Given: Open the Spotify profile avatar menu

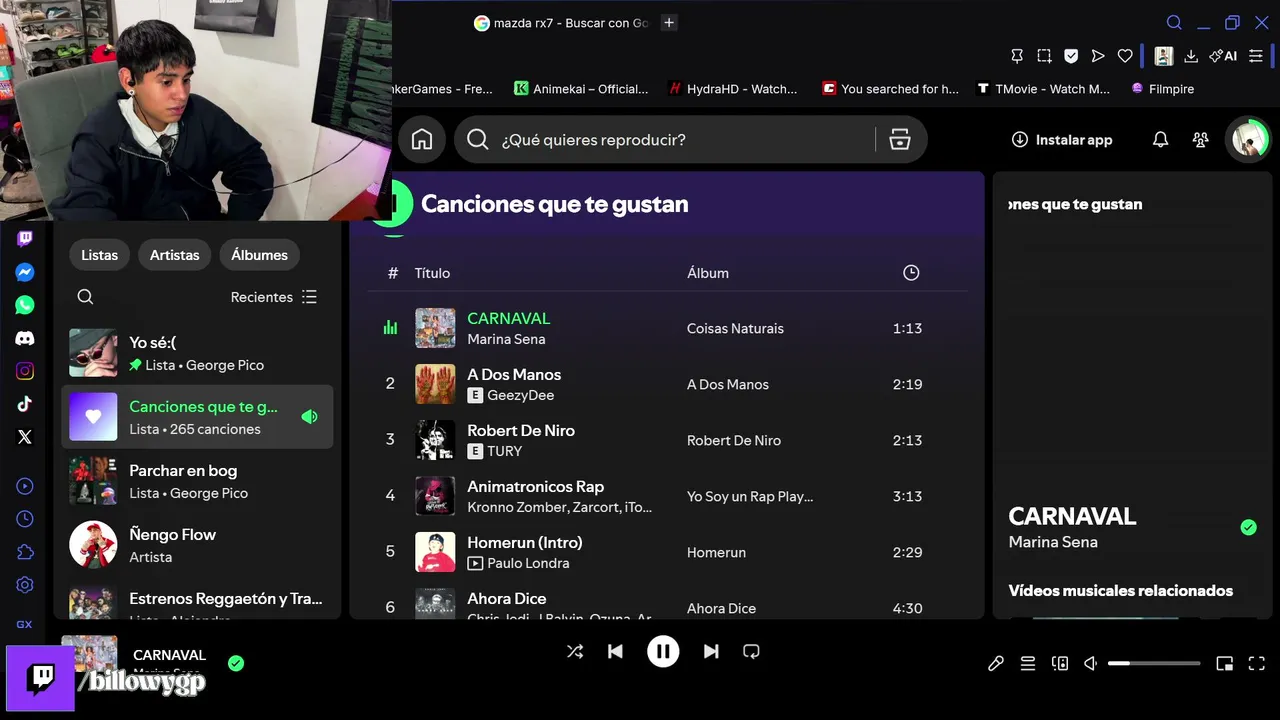Looking at the screenshot, I should [x=1249, y=140].
